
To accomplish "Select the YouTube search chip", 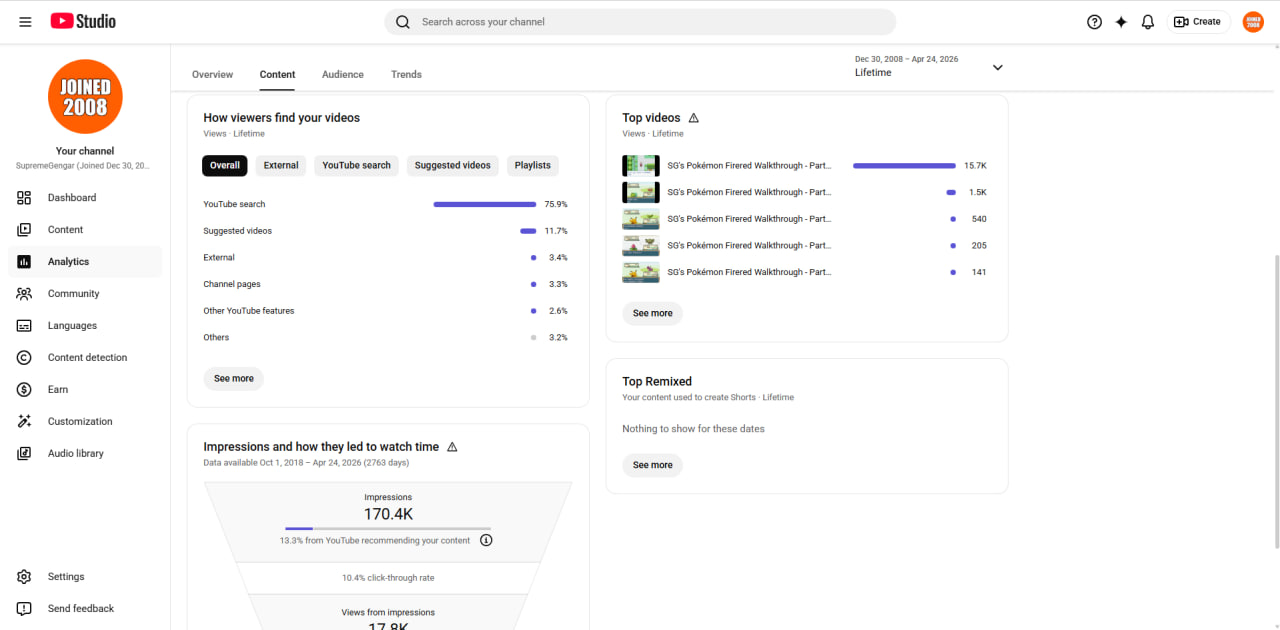I will pos(356,166).
